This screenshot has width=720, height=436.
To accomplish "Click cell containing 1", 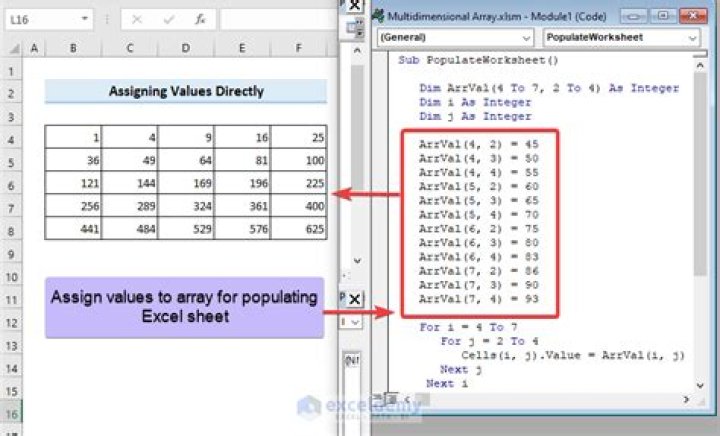I will (73, 137).
